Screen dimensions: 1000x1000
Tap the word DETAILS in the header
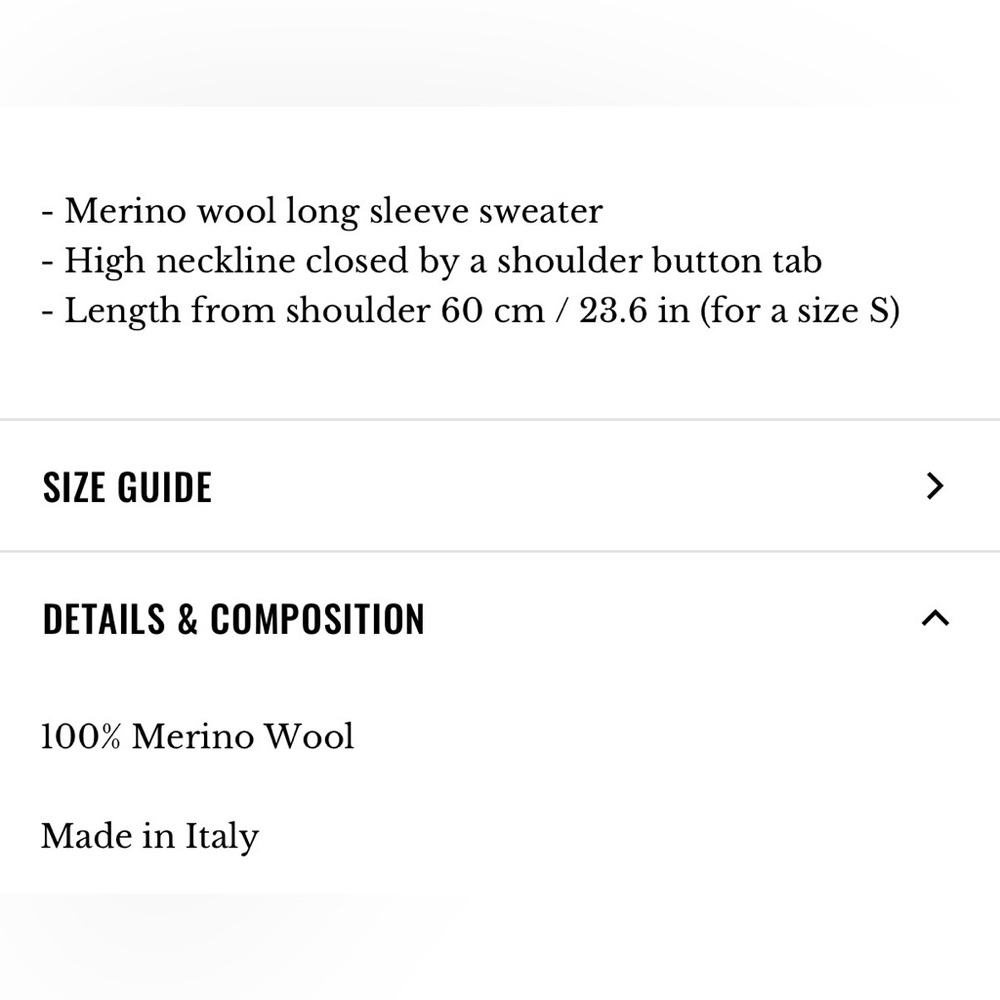click(x=104, y=619)
